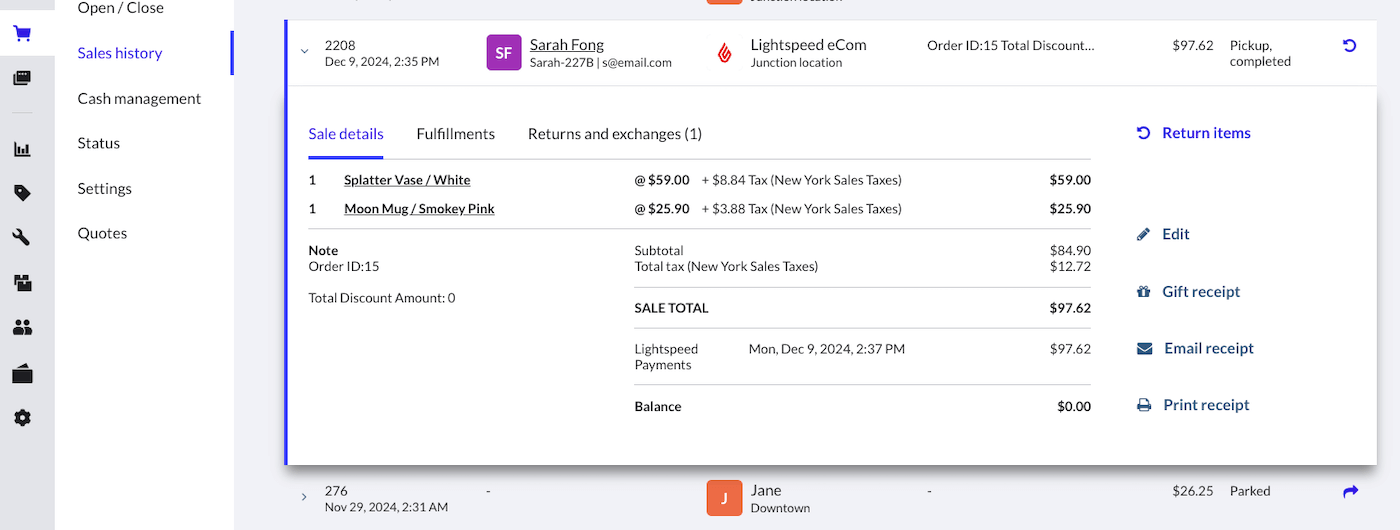Click the printer icon beside Print receipt
Viewport: 1400px width, 530px height.
click(1144, 405)
